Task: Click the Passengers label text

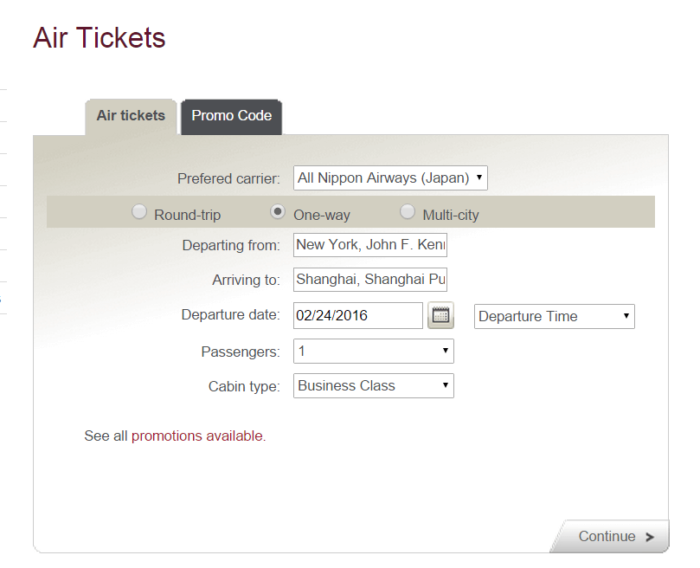Action: click(x=240, y=352)
